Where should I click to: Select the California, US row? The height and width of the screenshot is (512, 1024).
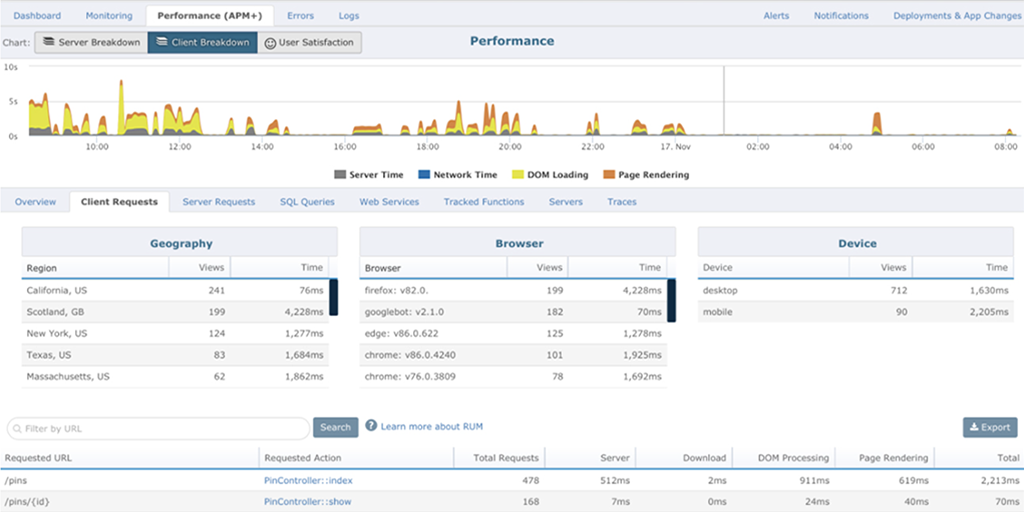click(175, 291)
